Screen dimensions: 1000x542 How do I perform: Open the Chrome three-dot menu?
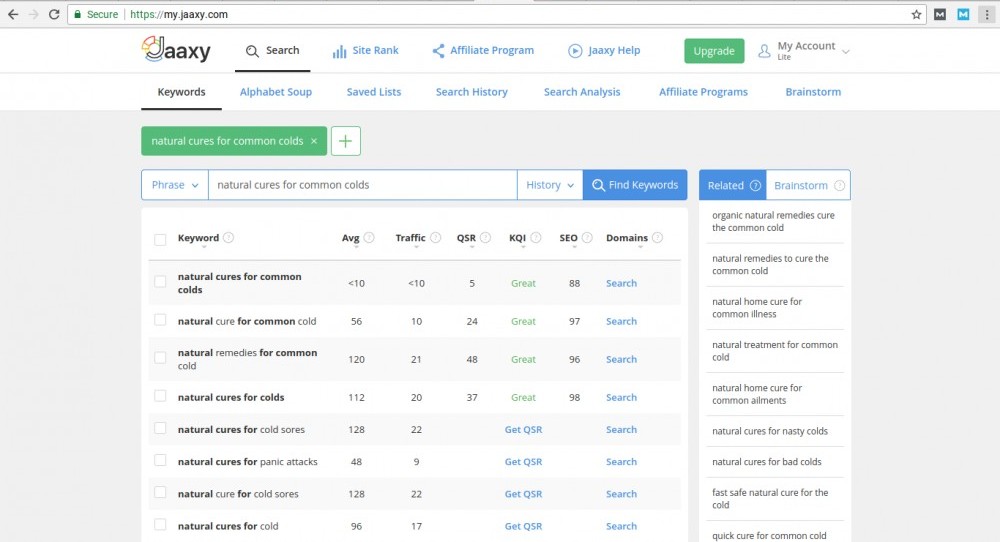click(987, 14)
